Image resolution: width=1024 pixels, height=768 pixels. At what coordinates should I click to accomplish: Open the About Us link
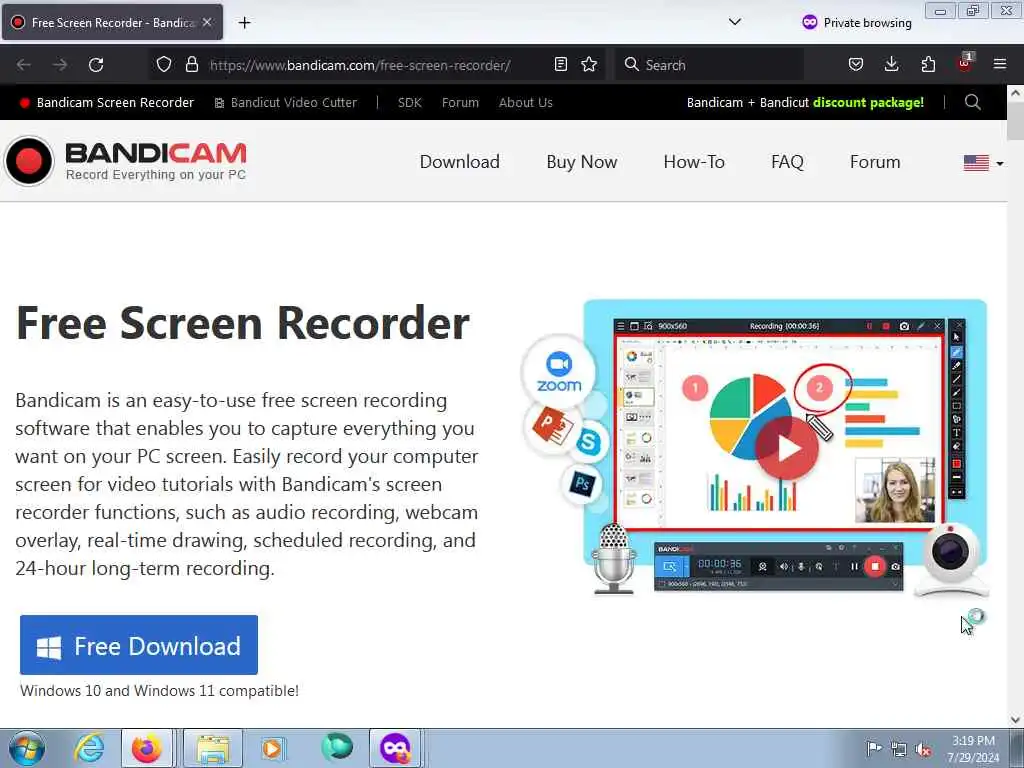(525, 103)
